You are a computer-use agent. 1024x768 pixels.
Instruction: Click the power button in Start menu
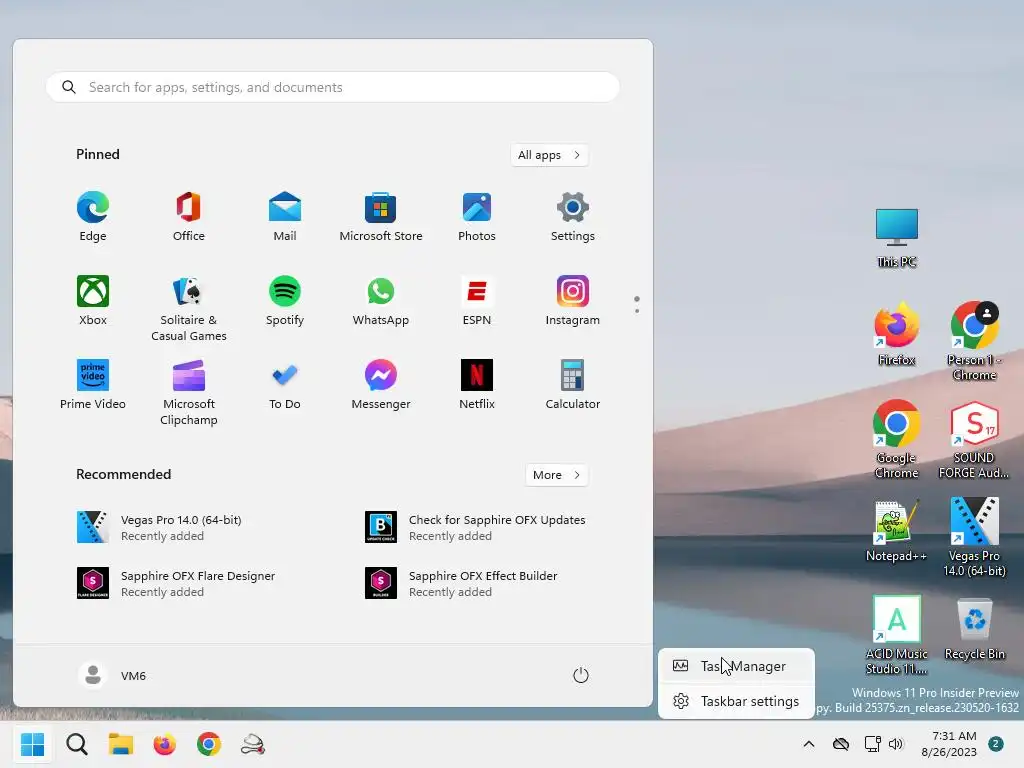[x=581, y=675]
